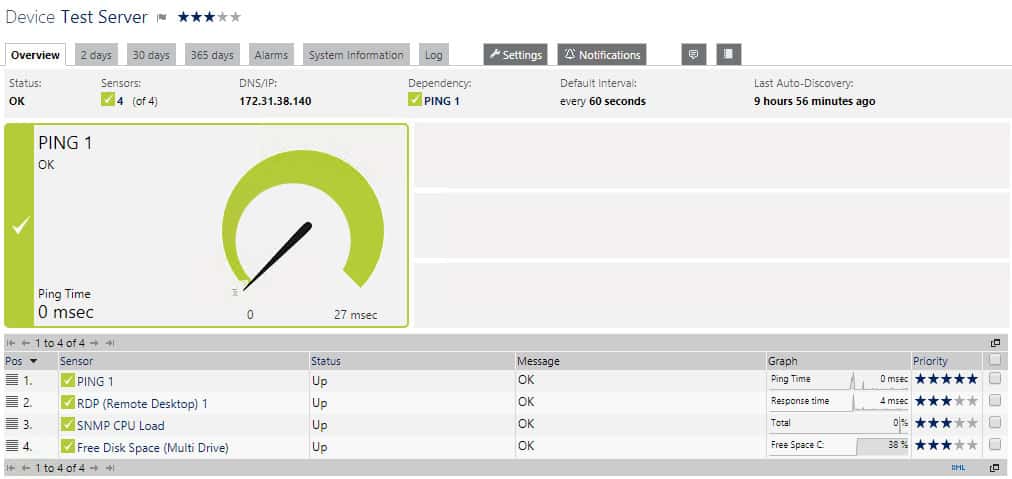
Task: Go to last page in bottom pagination
Action: tap(110, 468)
